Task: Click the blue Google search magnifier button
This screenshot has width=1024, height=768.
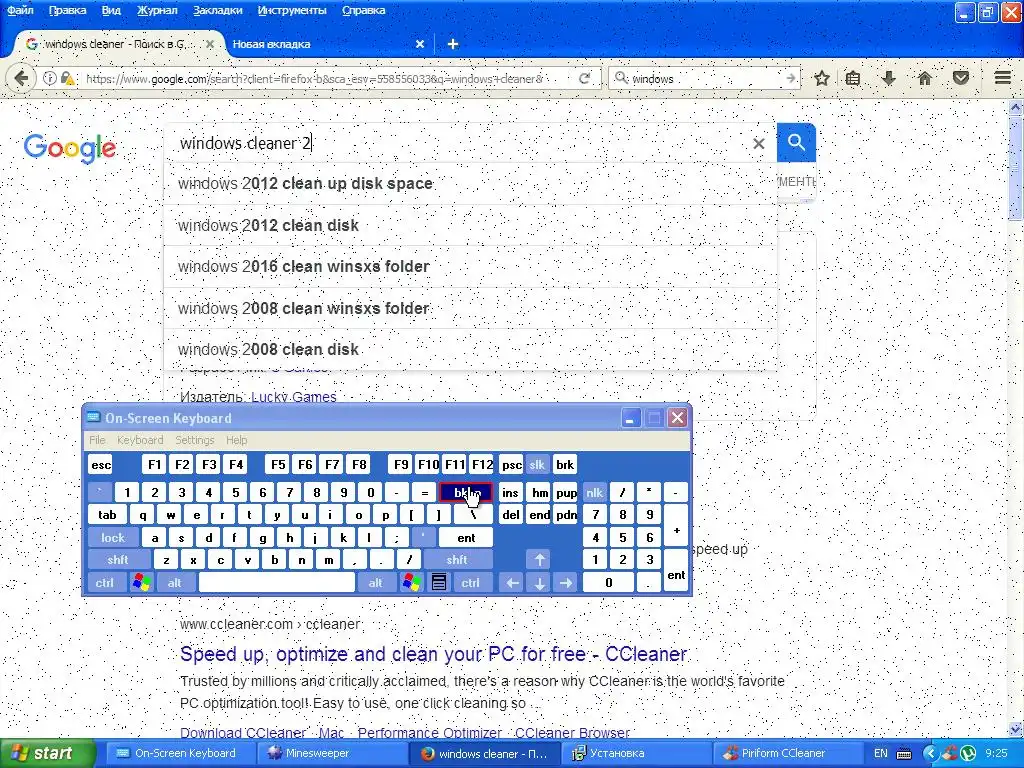Action: tap(796, 142)
